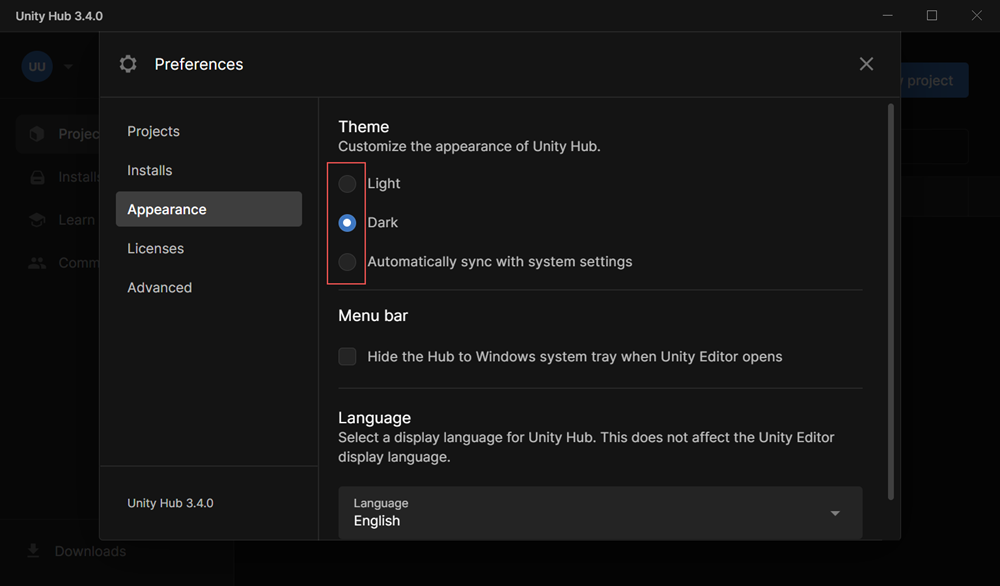Click the Language dropdown arrow
This screenshot has width=1000, height=586.
835,513
